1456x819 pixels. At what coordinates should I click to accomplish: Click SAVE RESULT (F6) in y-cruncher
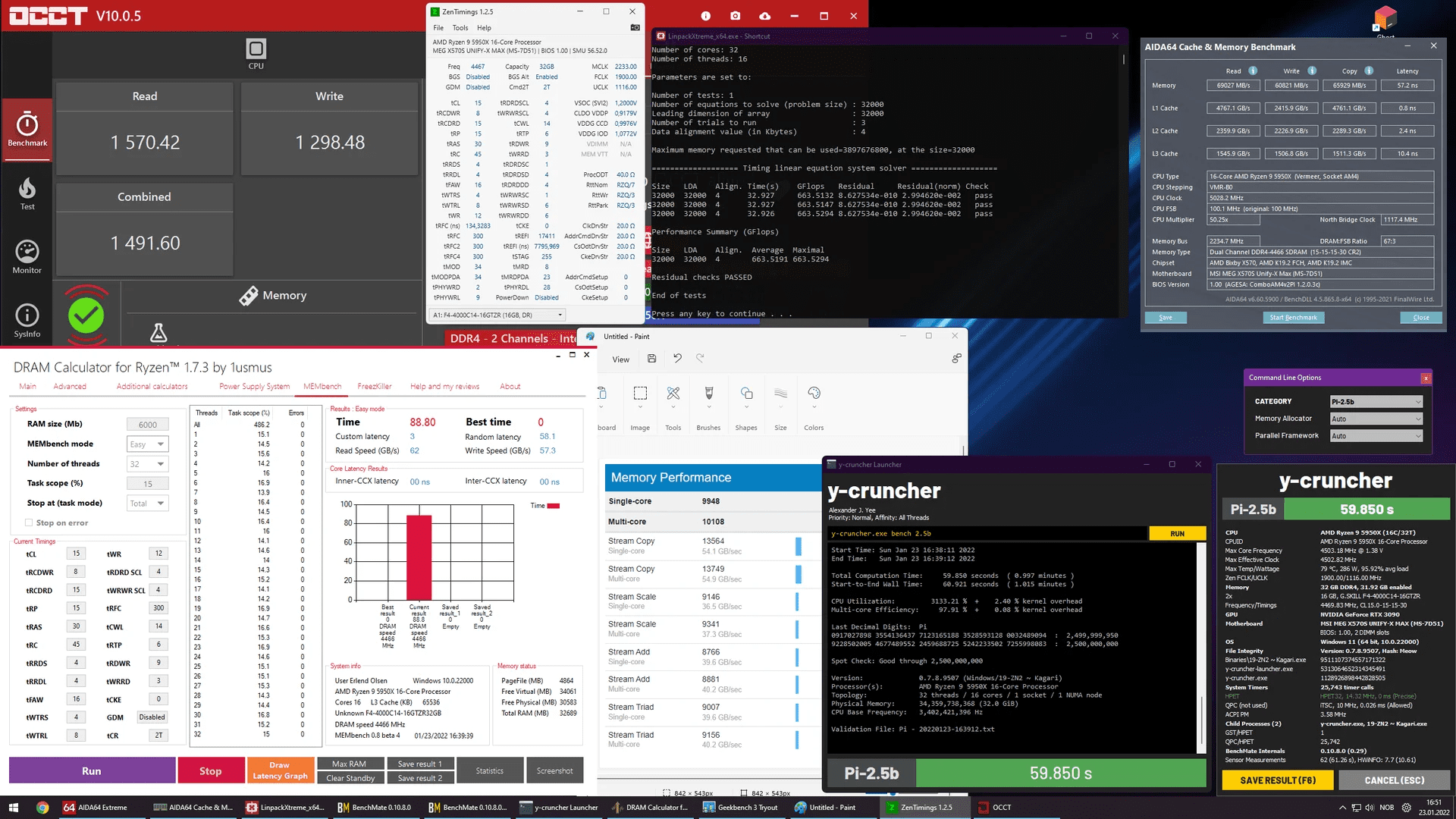point(1278,780)
